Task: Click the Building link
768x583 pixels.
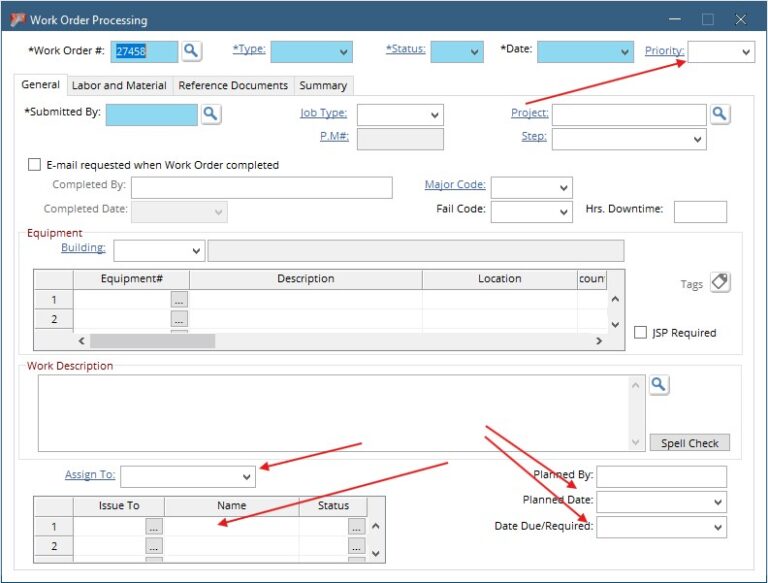Action: coord(83,247)
